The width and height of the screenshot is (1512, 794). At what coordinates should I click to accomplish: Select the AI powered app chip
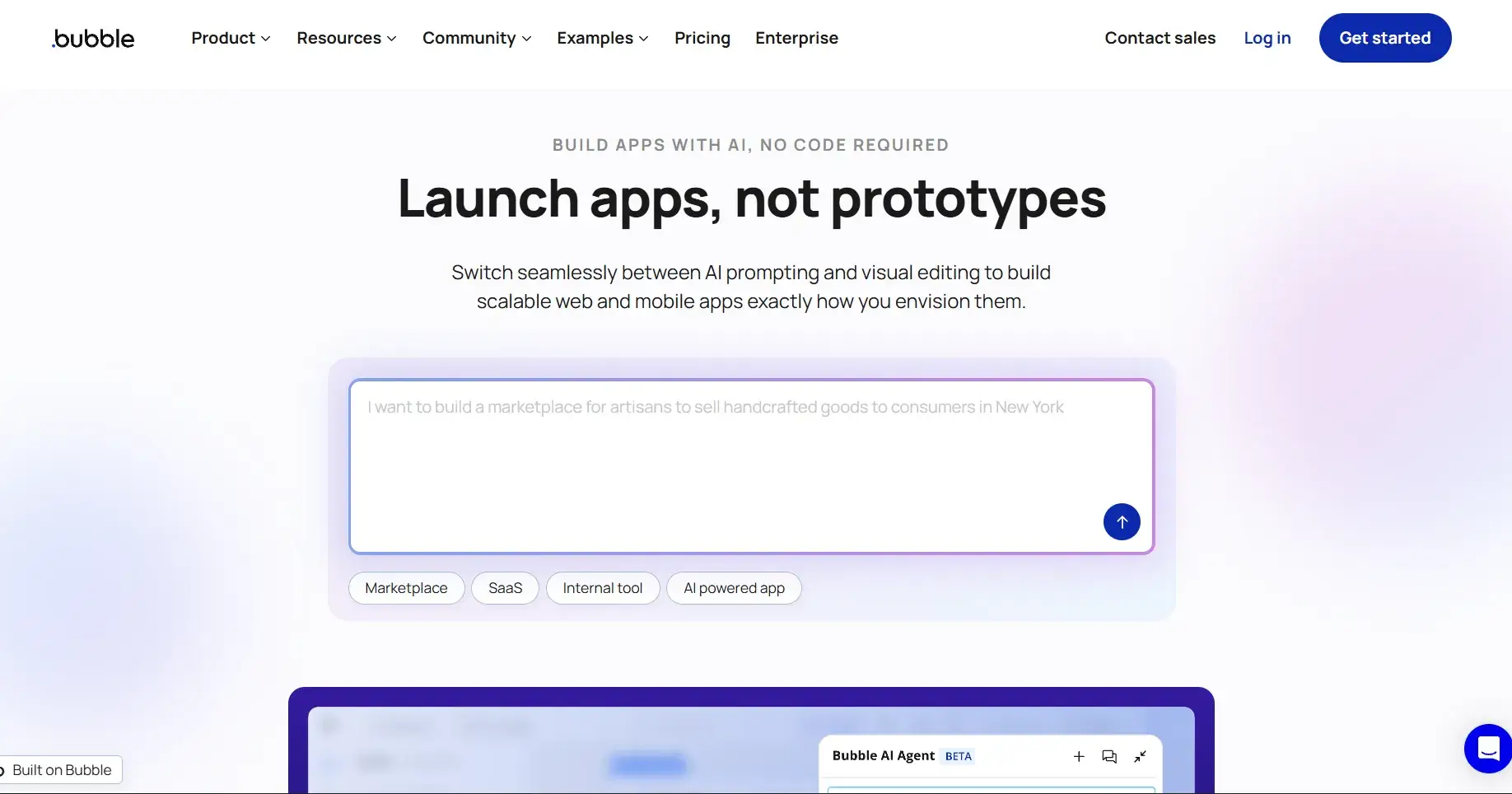(x=734, y=587)
